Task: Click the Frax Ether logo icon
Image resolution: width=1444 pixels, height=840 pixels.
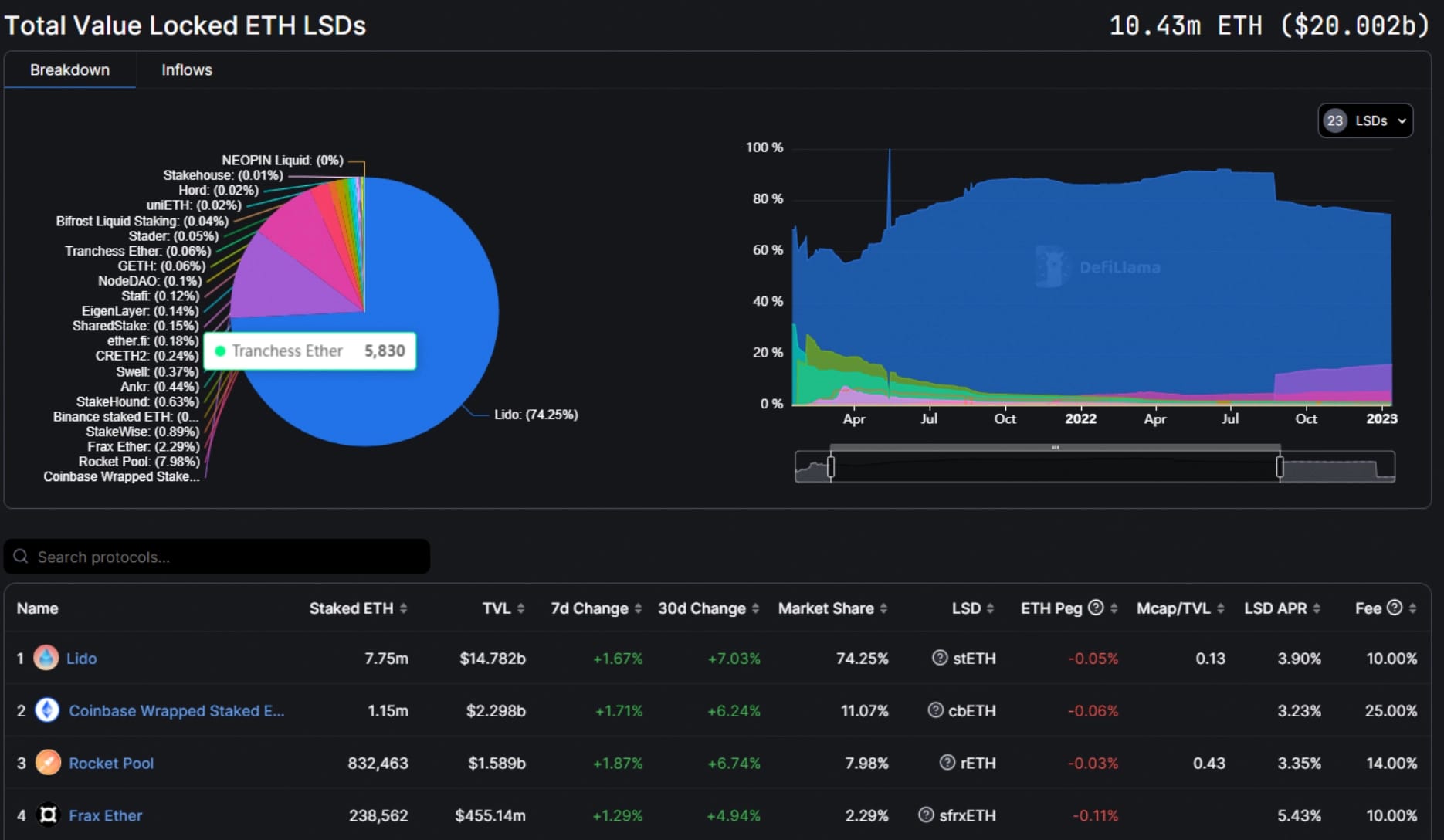Action: coord(47,815)
